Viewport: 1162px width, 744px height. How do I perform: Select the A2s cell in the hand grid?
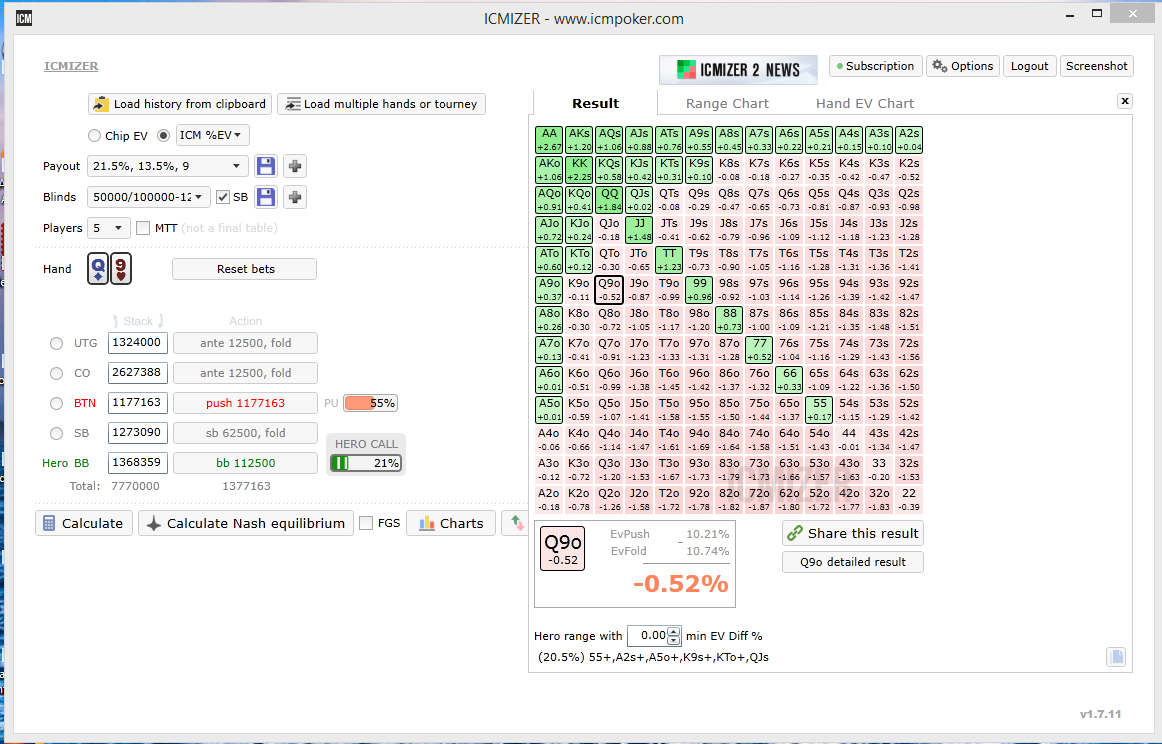[909, 140]
